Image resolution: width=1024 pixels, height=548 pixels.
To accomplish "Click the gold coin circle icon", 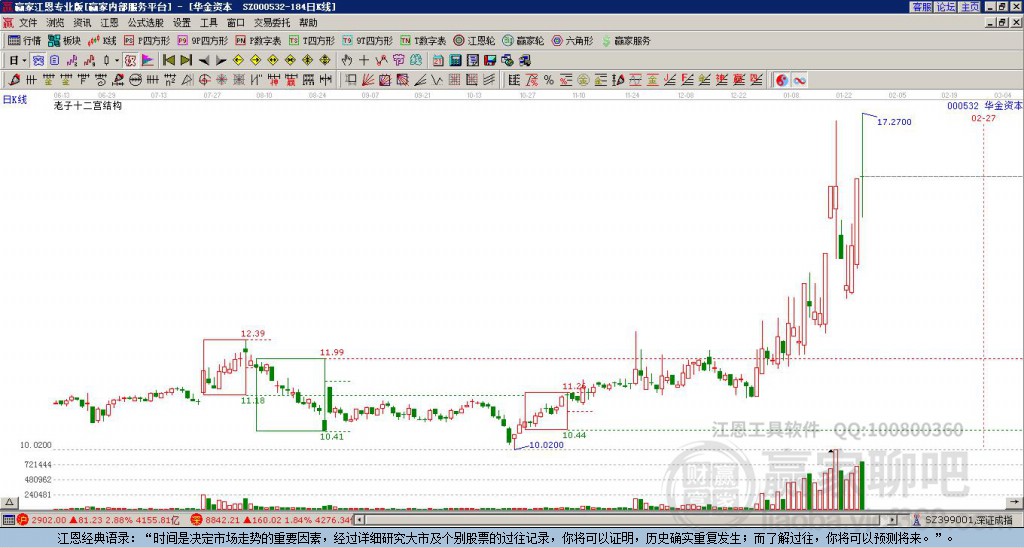I will (583, 80).
